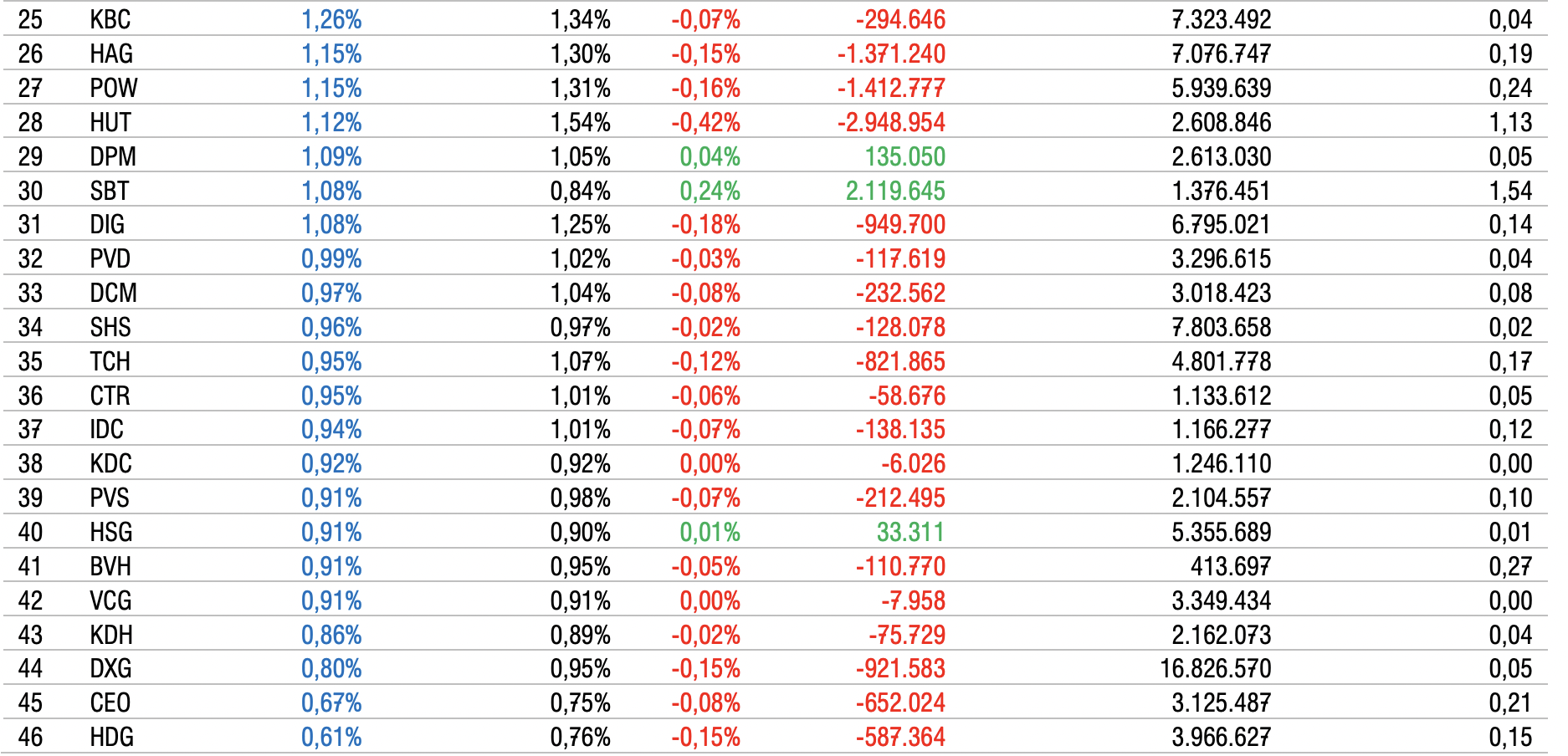This screenshot has height=756, width=1568.
Task: Select the HAG stock symbol
Action: pyautogui.click(x=111, y=54)
